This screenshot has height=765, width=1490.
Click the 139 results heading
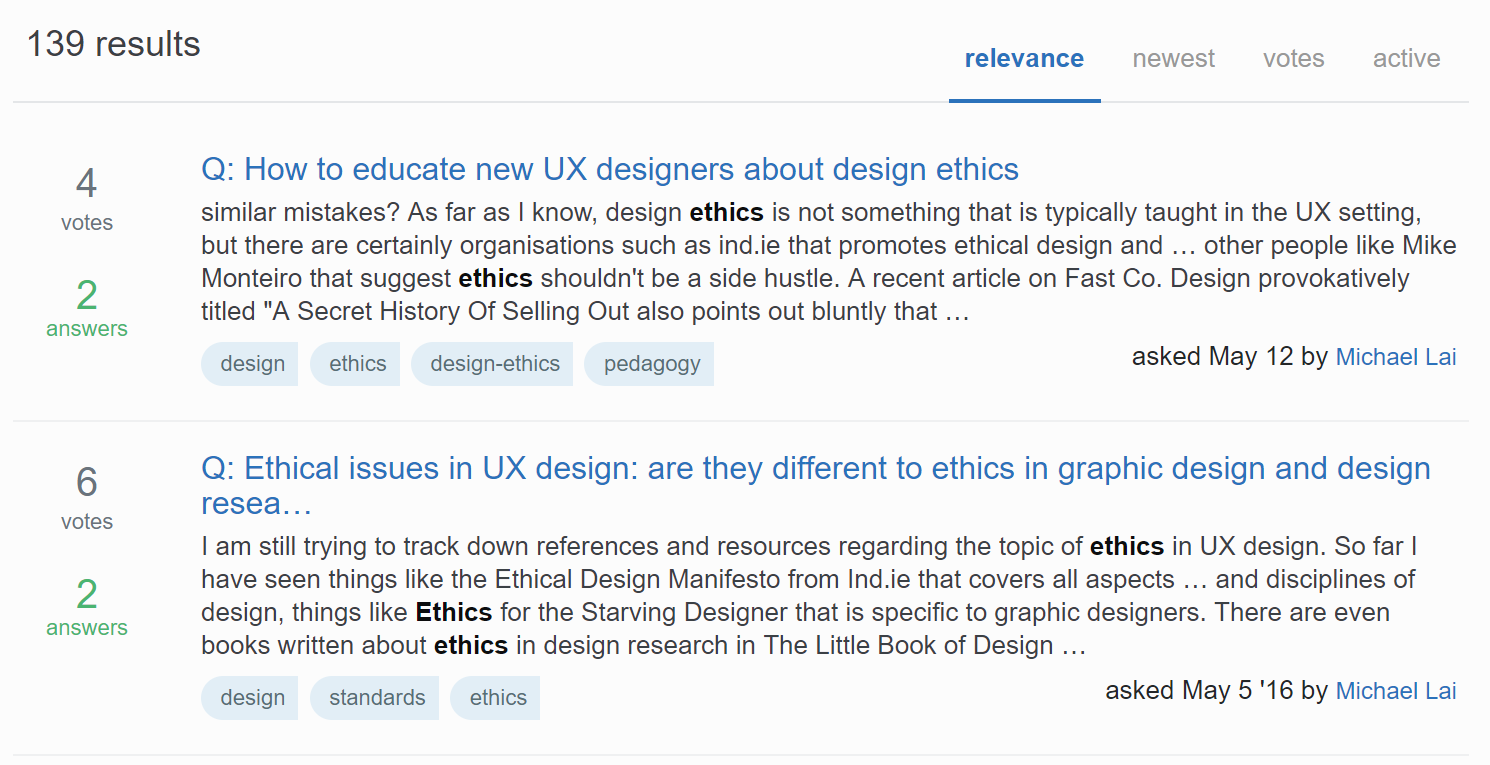coord(113,44)
